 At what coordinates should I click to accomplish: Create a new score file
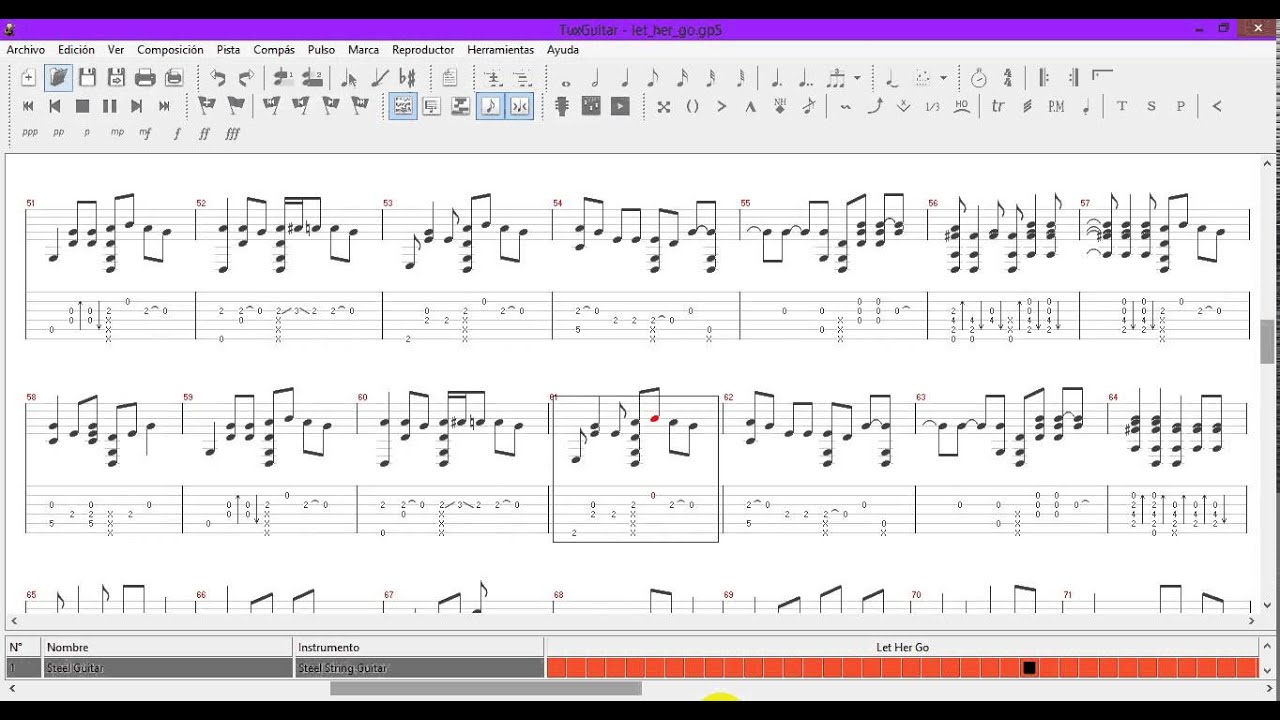click(29, 77)
